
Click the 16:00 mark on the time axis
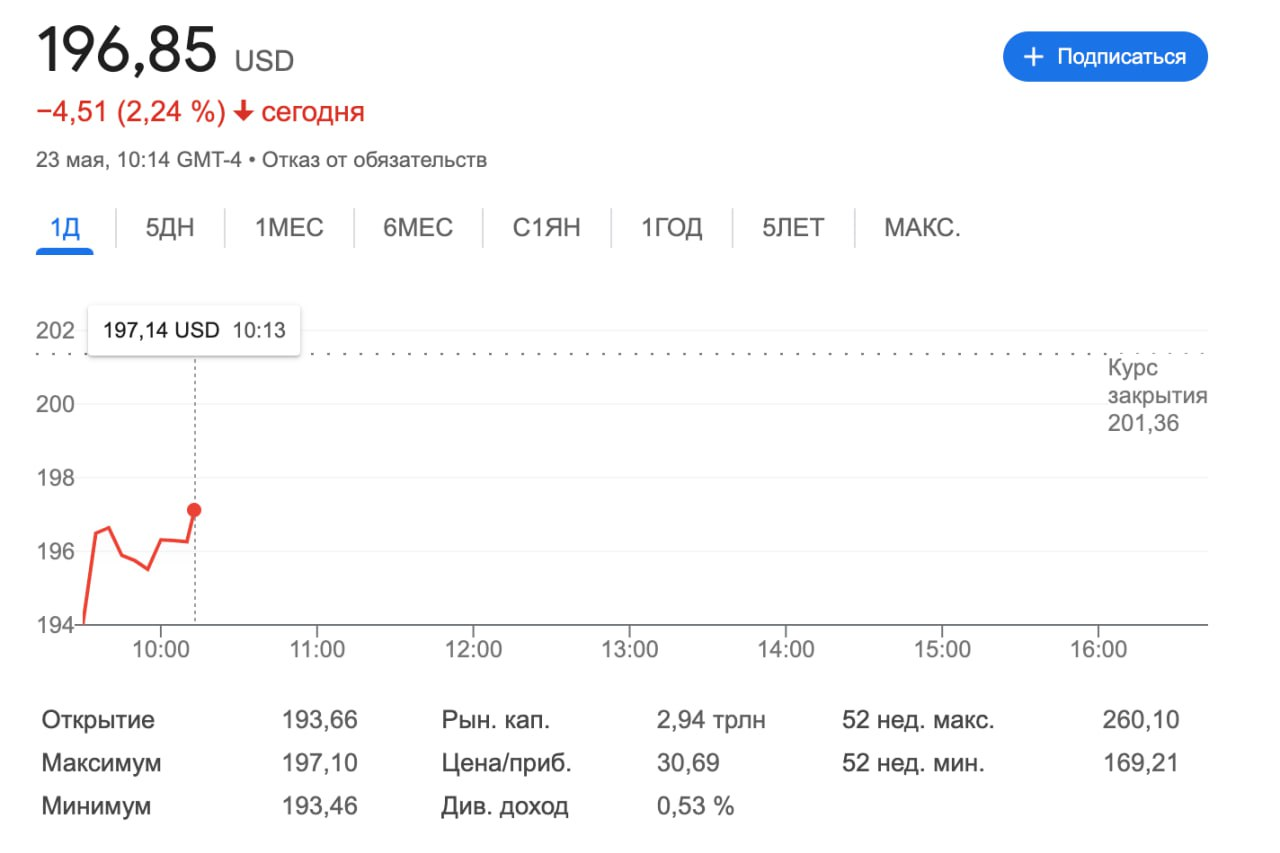[x=1098, y=650]
